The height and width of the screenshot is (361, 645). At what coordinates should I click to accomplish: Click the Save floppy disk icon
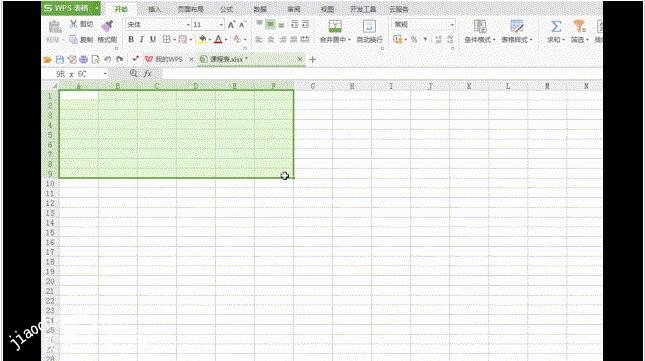tap(60, 60)
